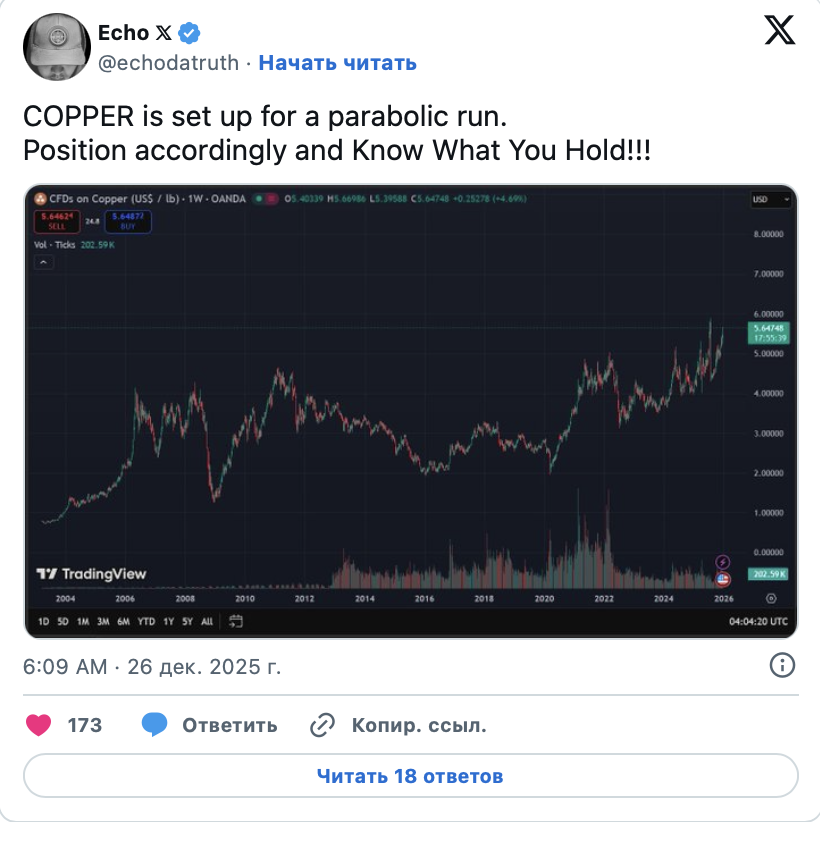
Task: Click the copy link chain icon
Action: point(322,725)
